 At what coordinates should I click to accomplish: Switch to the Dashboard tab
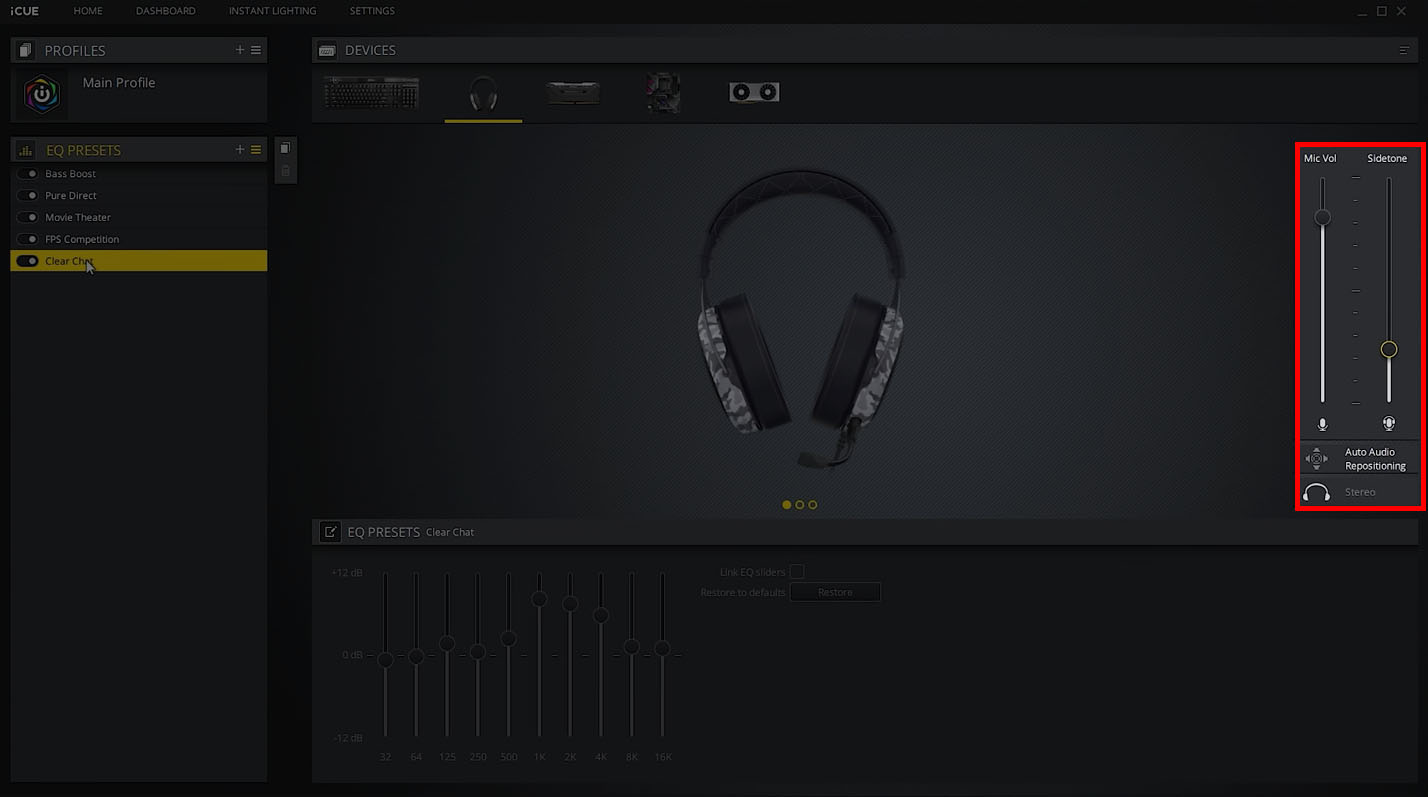(166, 11)
